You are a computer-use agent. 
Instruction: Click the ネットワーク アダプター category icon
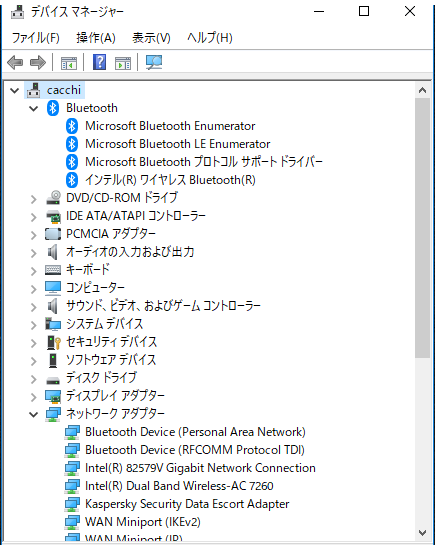pyautogui.click(x=53, y=414)
